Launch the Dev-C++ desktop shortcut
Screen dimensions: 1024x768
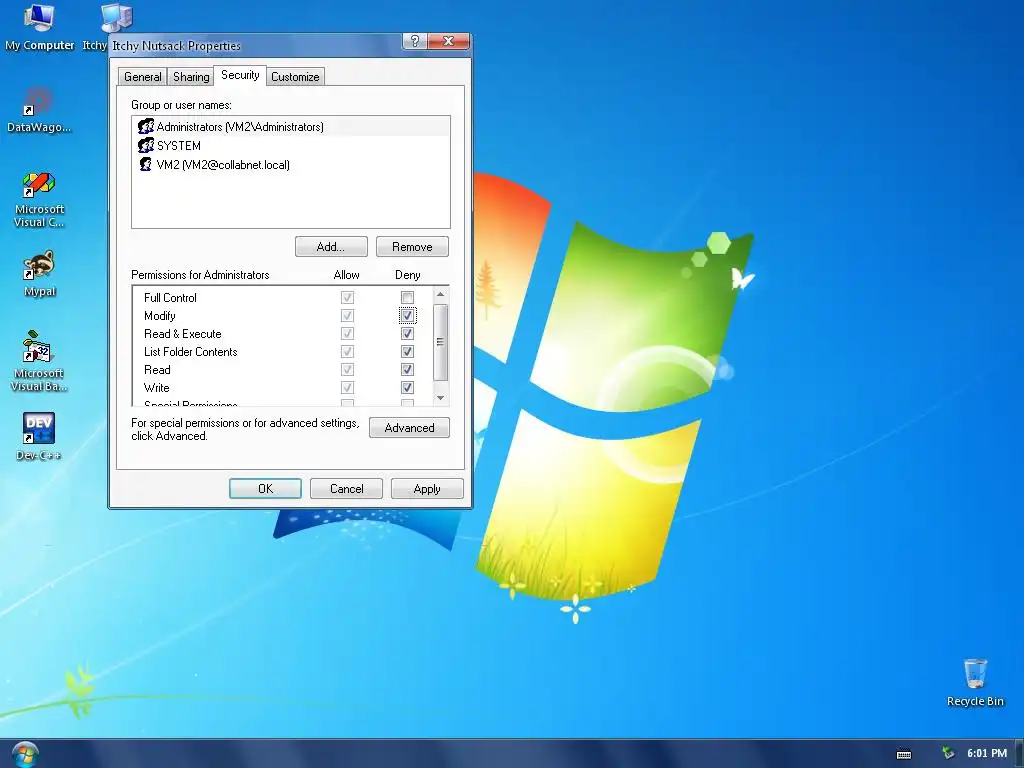39,436
